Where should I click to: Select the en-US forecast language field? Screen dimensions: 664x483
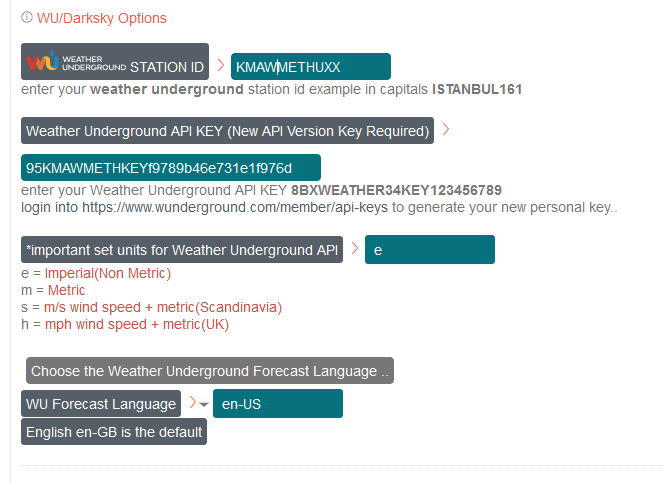coord(278,404)
